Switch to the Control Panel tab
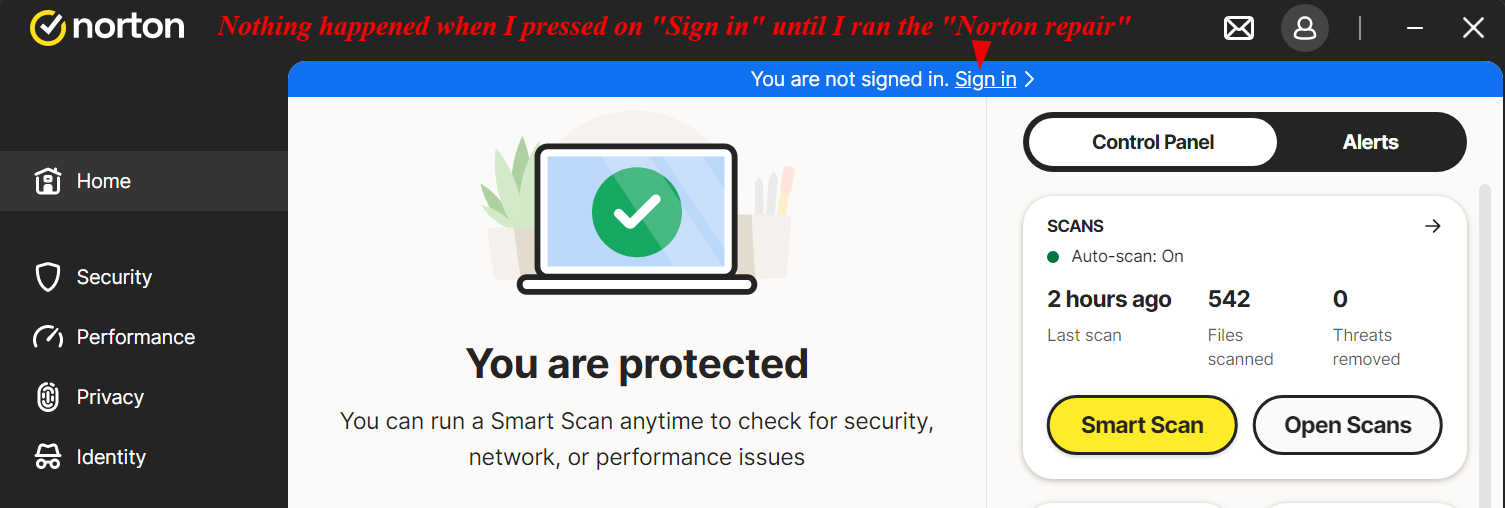Screen dimensions: 1505x508 click(x=1152, y=142)
